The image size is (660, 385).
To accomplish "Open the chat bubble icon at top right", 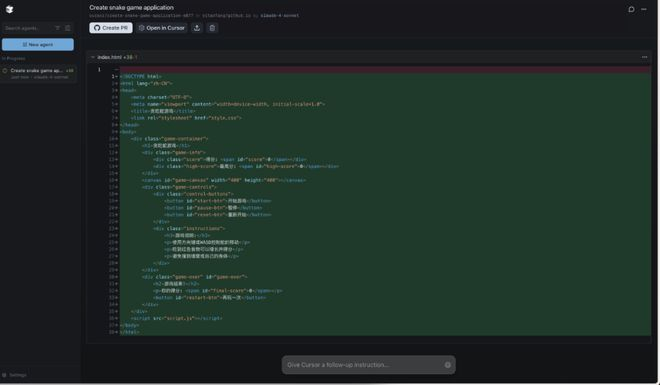I will click(x=631, y=9).
